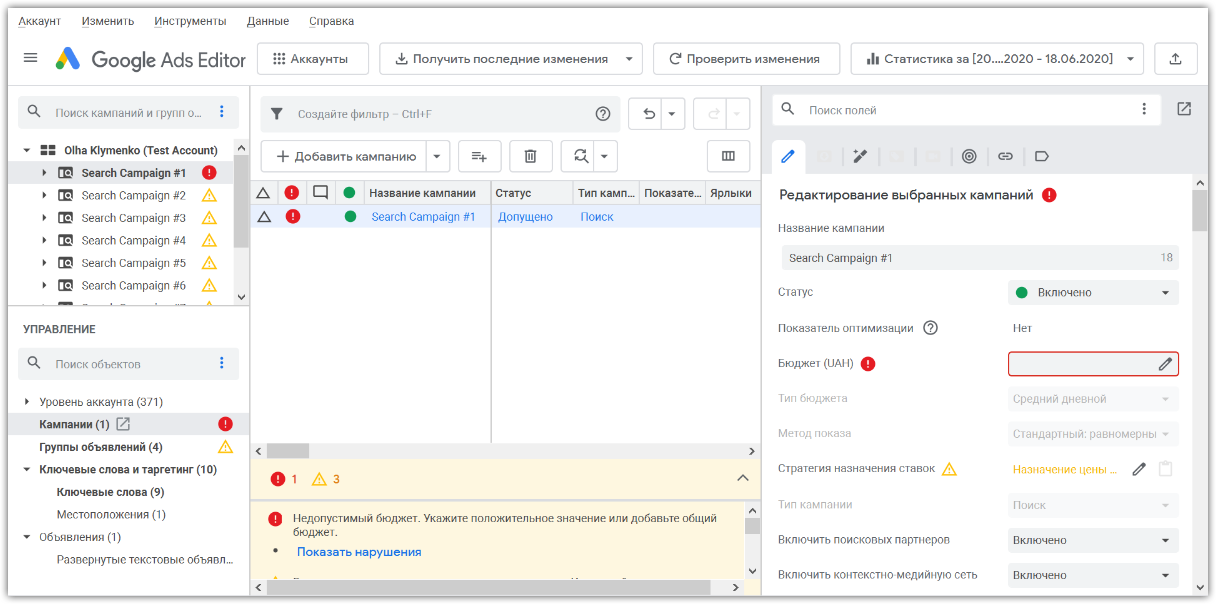The height and width of the screenshot is (604, 1216).
Task: Collapse Ключевые слова и таргетинг section
Action: tap(27, 469)
